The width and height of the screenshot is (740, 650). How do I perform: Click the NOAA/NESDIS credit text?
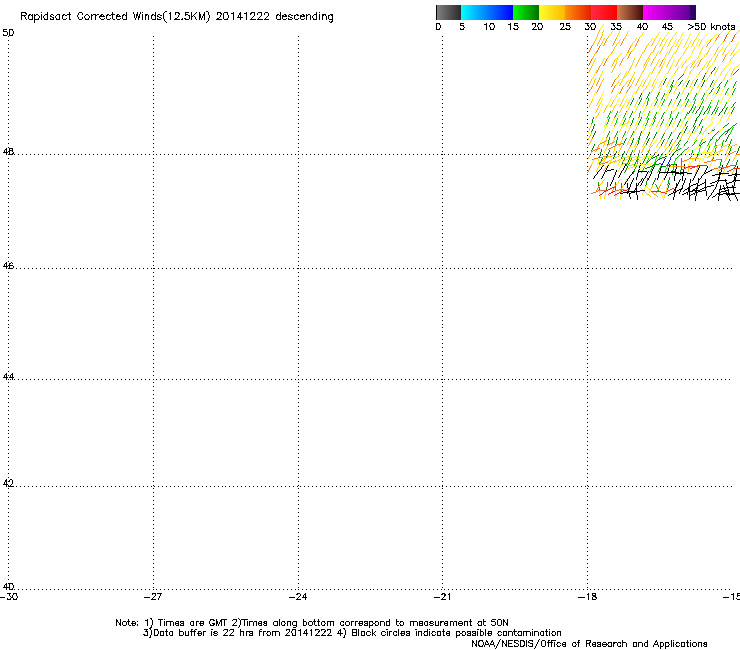[589, 644]
